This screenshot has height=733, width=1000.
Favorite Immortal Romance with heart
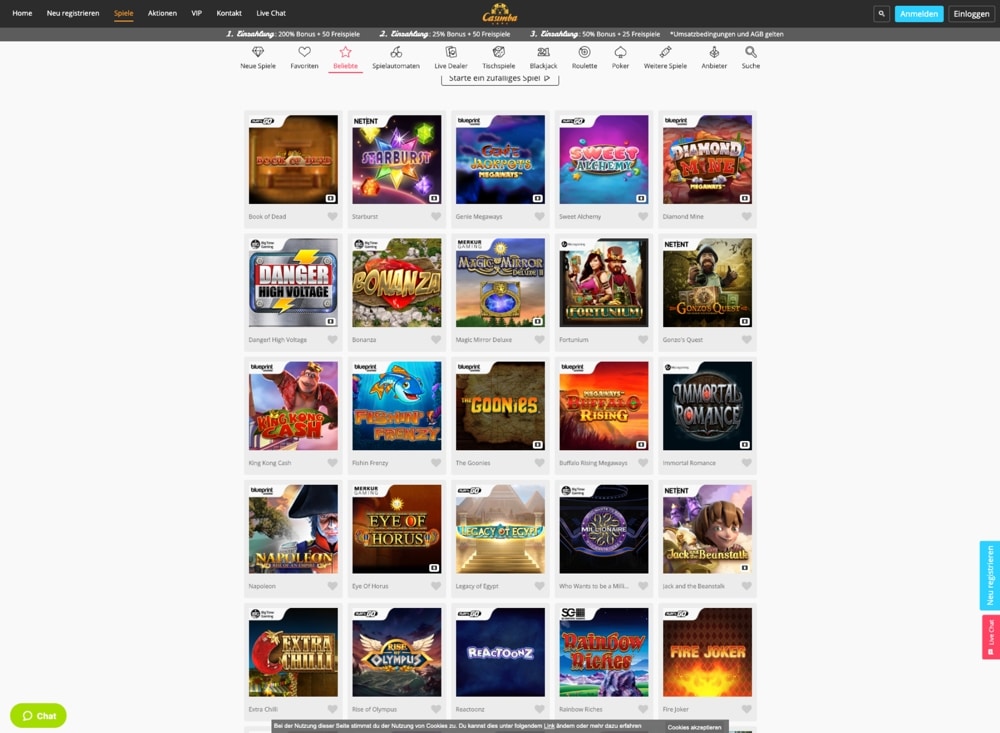tap(746, 463)
